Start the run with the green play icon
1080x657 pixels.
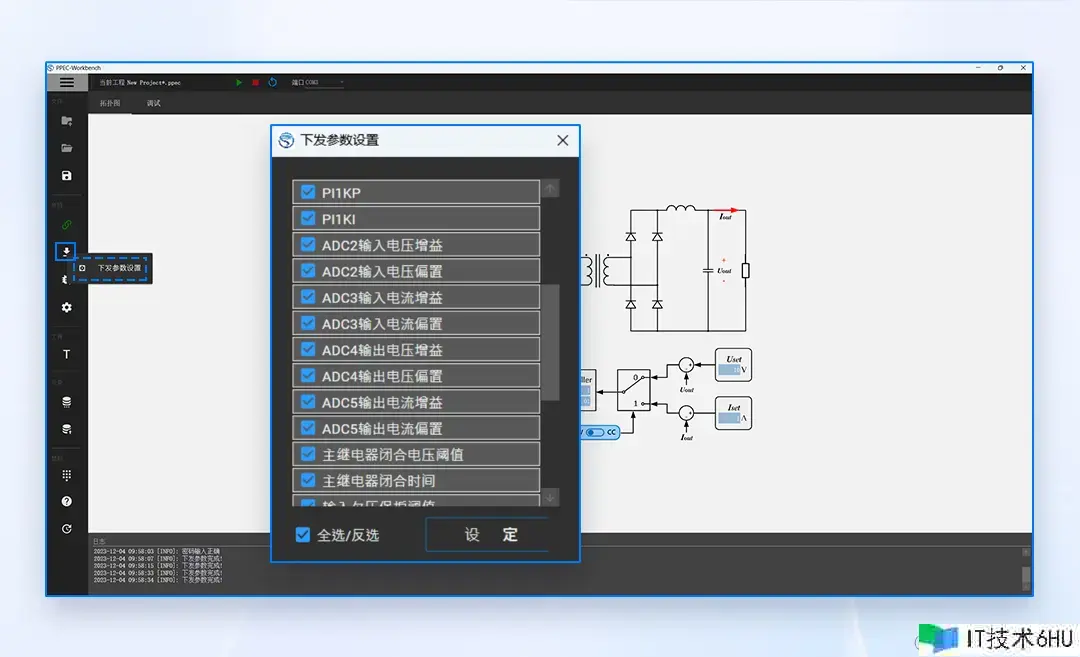point(239,83)
